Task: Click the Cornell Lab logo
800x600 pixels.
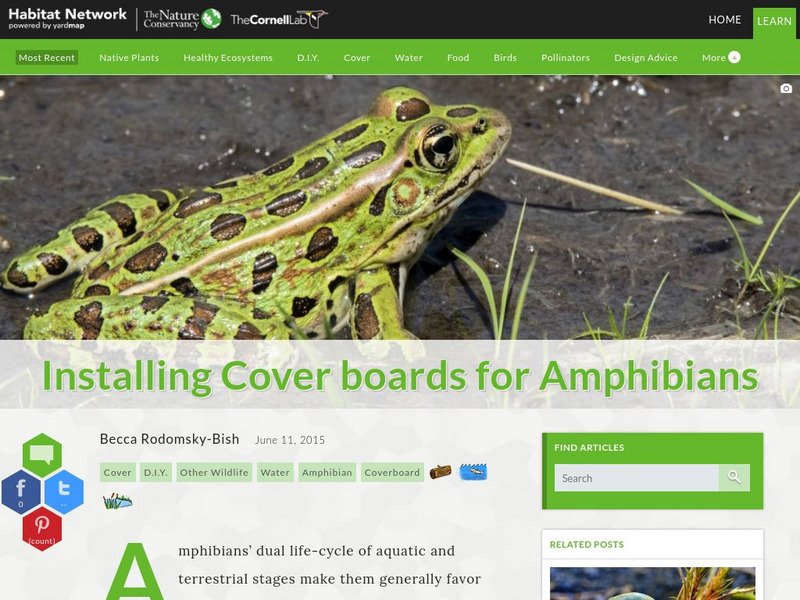Action: (x=279, y=19)
